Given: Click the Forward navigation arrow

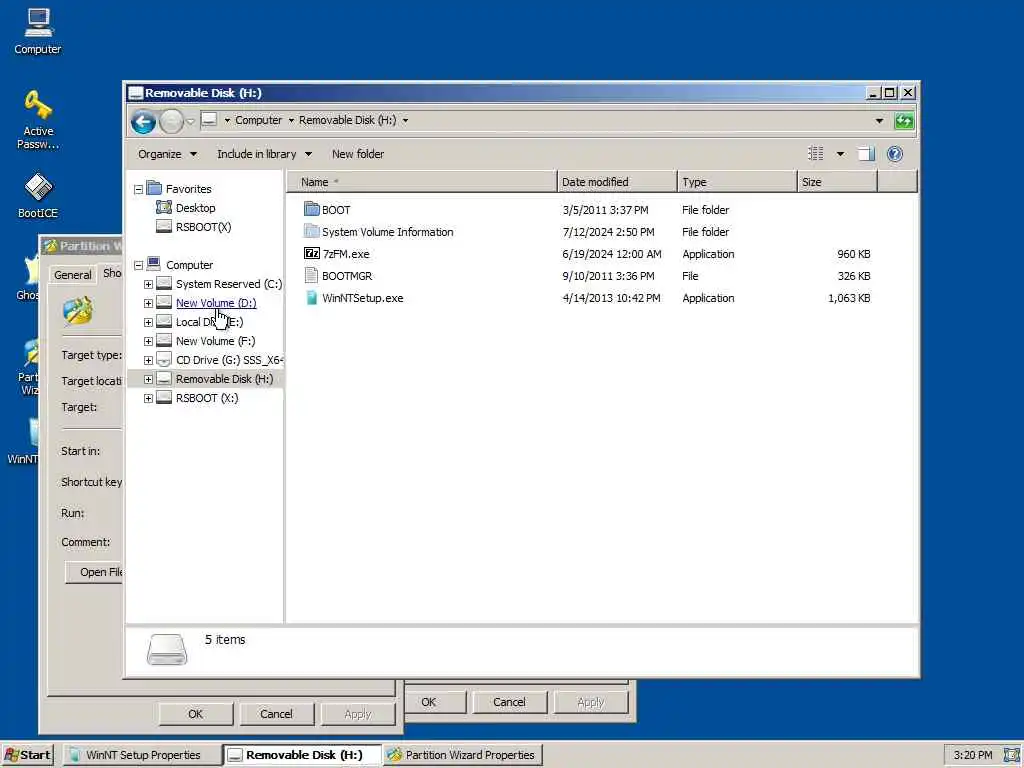Looking at the screenshot, I should coord(171,121).
